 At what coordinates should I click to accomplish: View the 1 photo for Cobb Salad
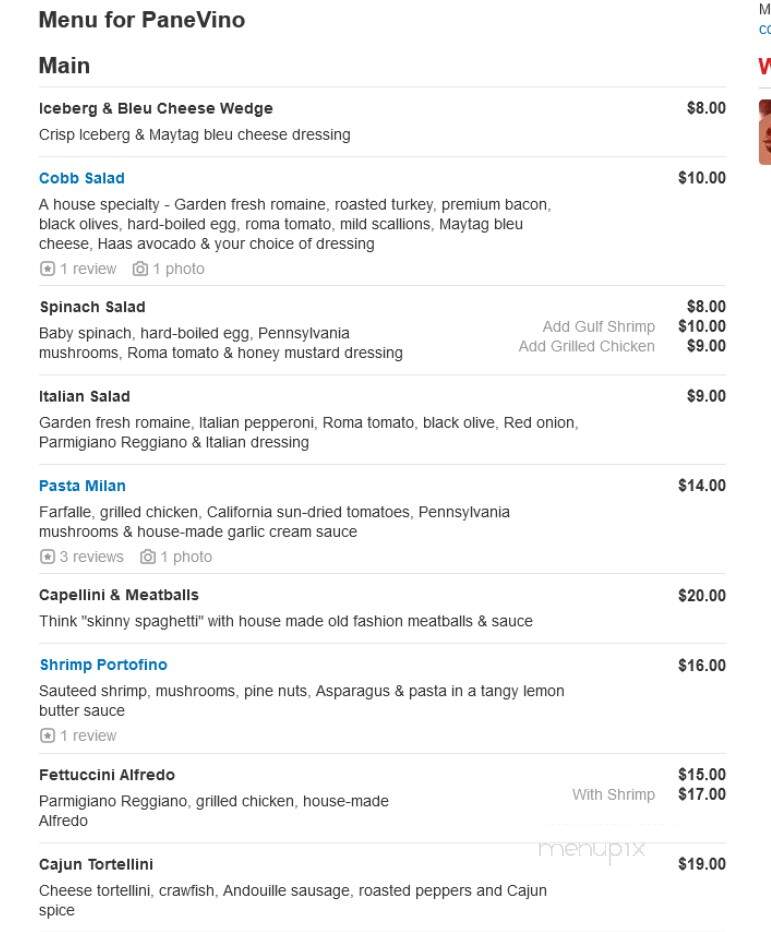178,269
